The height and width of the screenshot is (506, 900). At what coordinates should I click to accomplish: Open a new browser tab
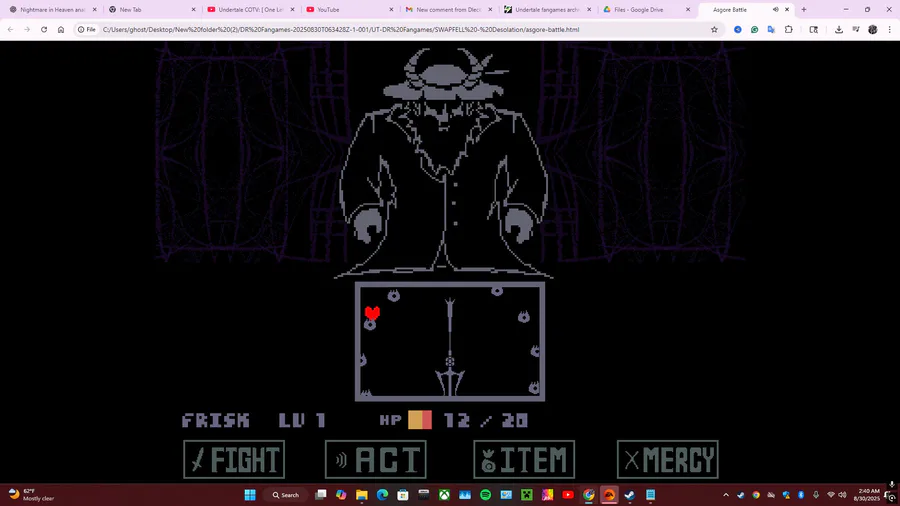[804, 10]
